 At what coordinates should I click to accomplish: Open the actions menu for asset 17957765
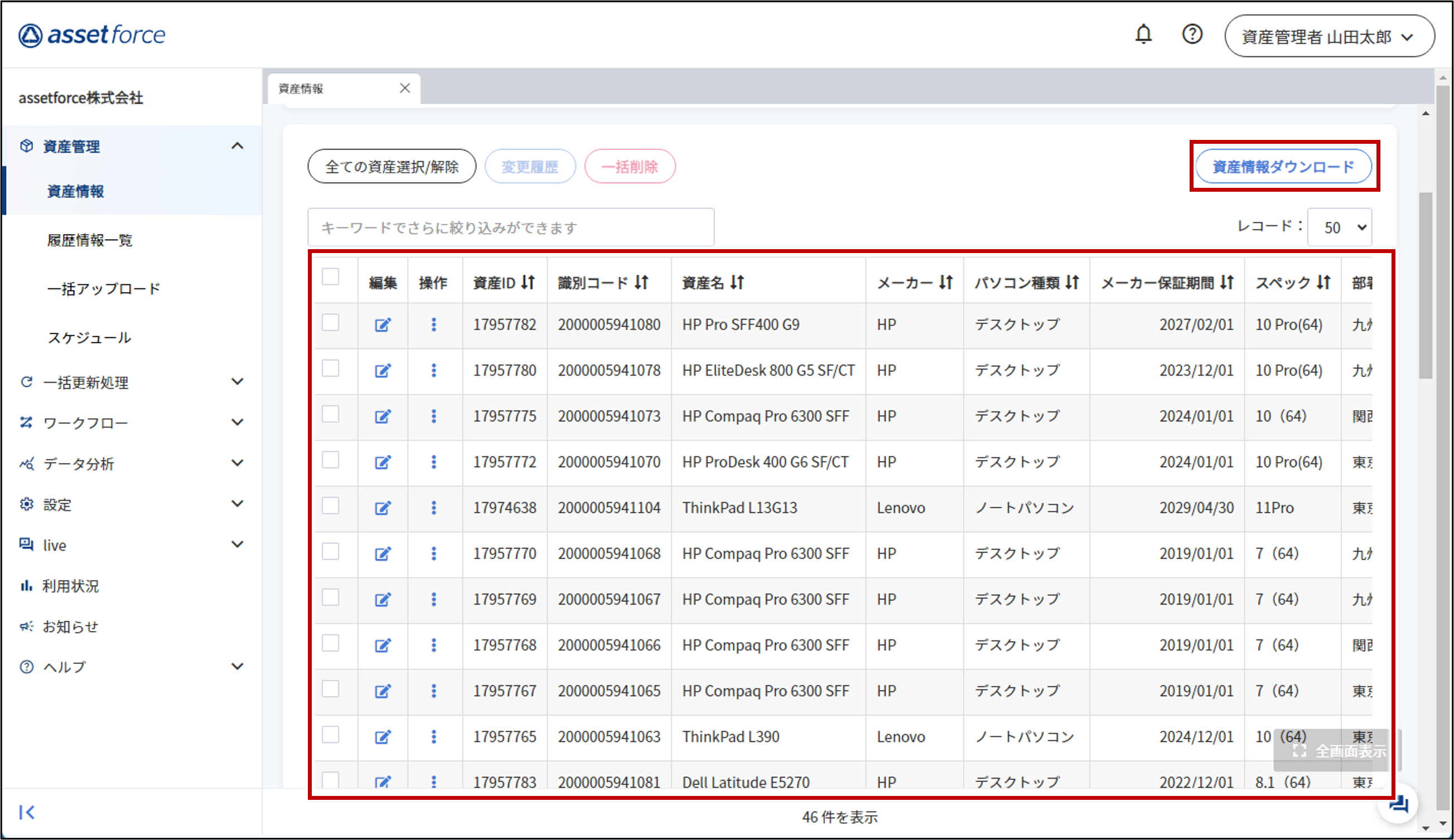click(x=434, y=737)
